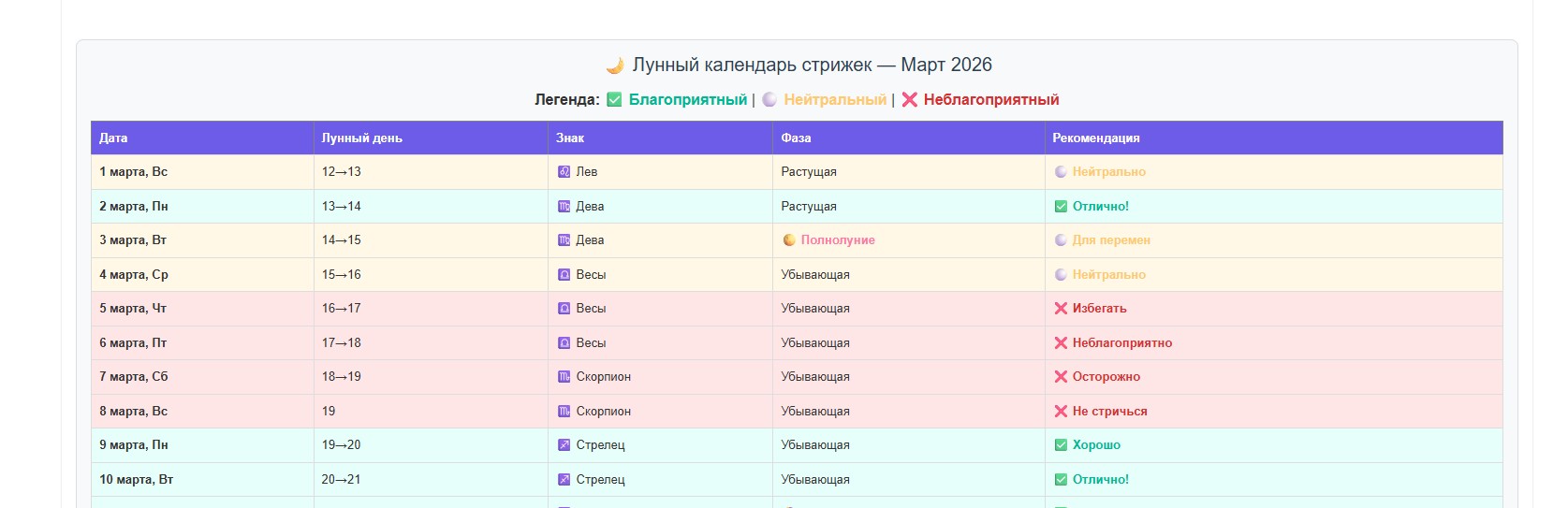Image resolution: width=1568 pixels, height=508 pixels.
Task: Click the Sagittarius icon in the 9 марта row
Action: [x=564, y=445]
